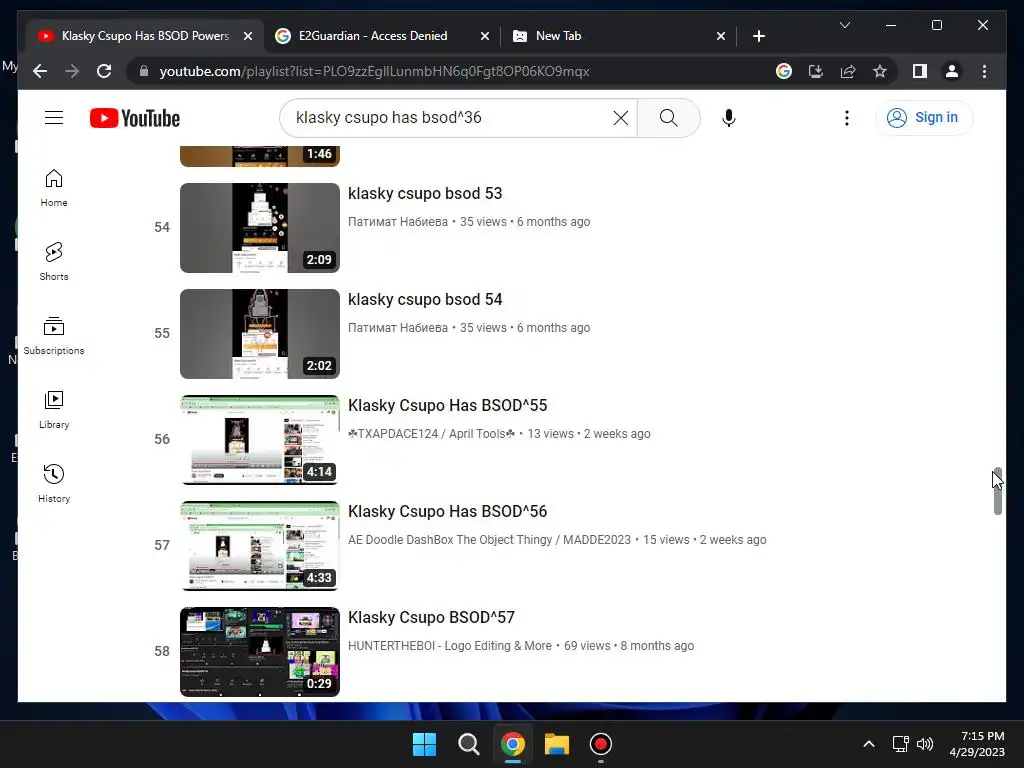Open Windows taskbar search

tap(468, 744)
